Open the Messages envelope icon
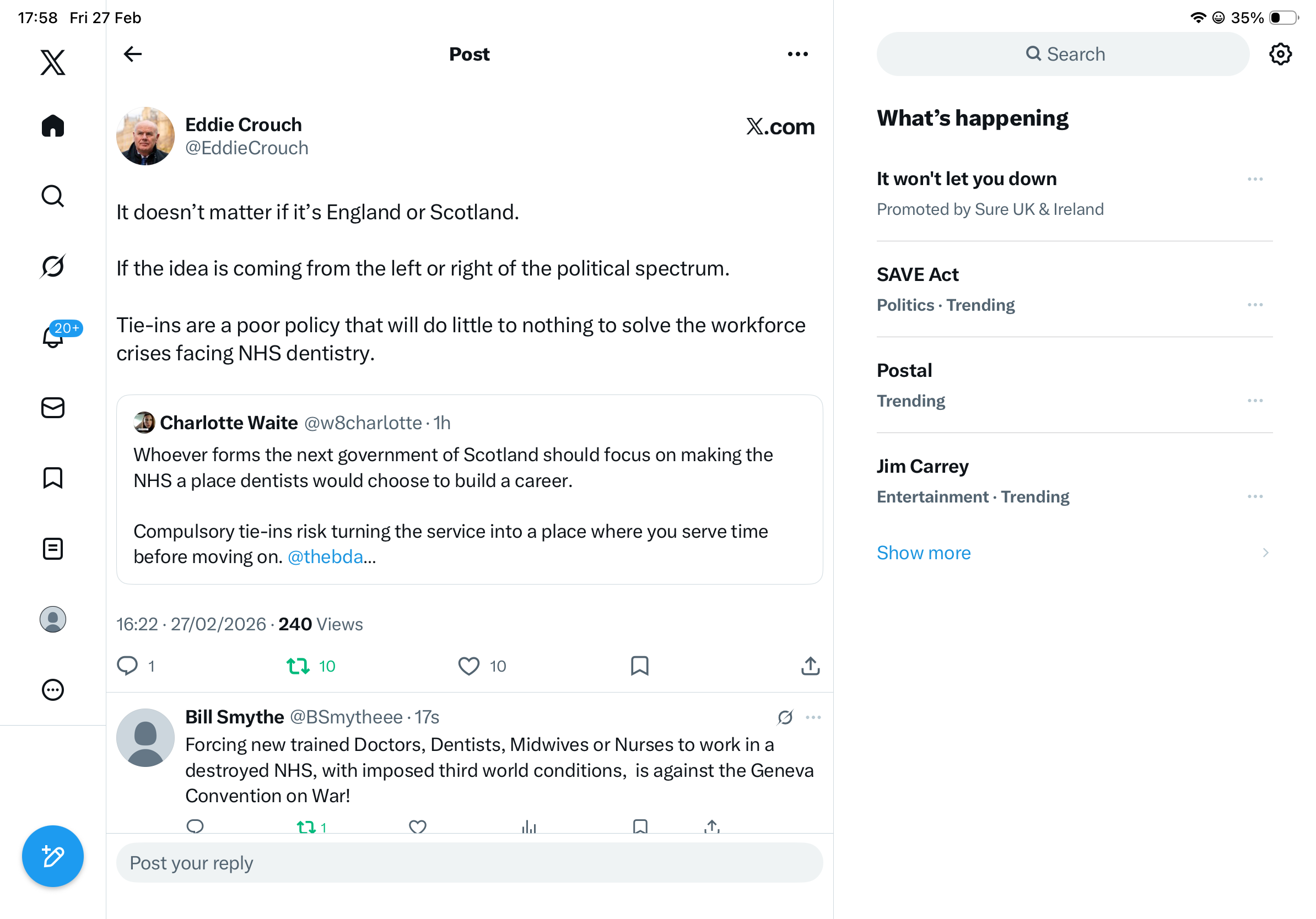 tap(53, 408)
